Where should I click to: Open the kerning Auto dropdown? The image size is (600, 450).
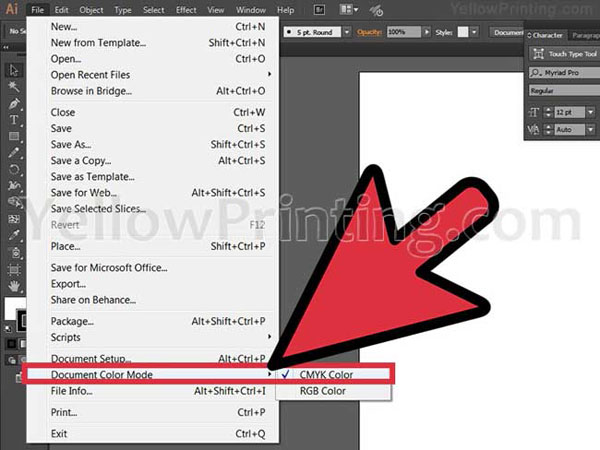pos(590,130)
